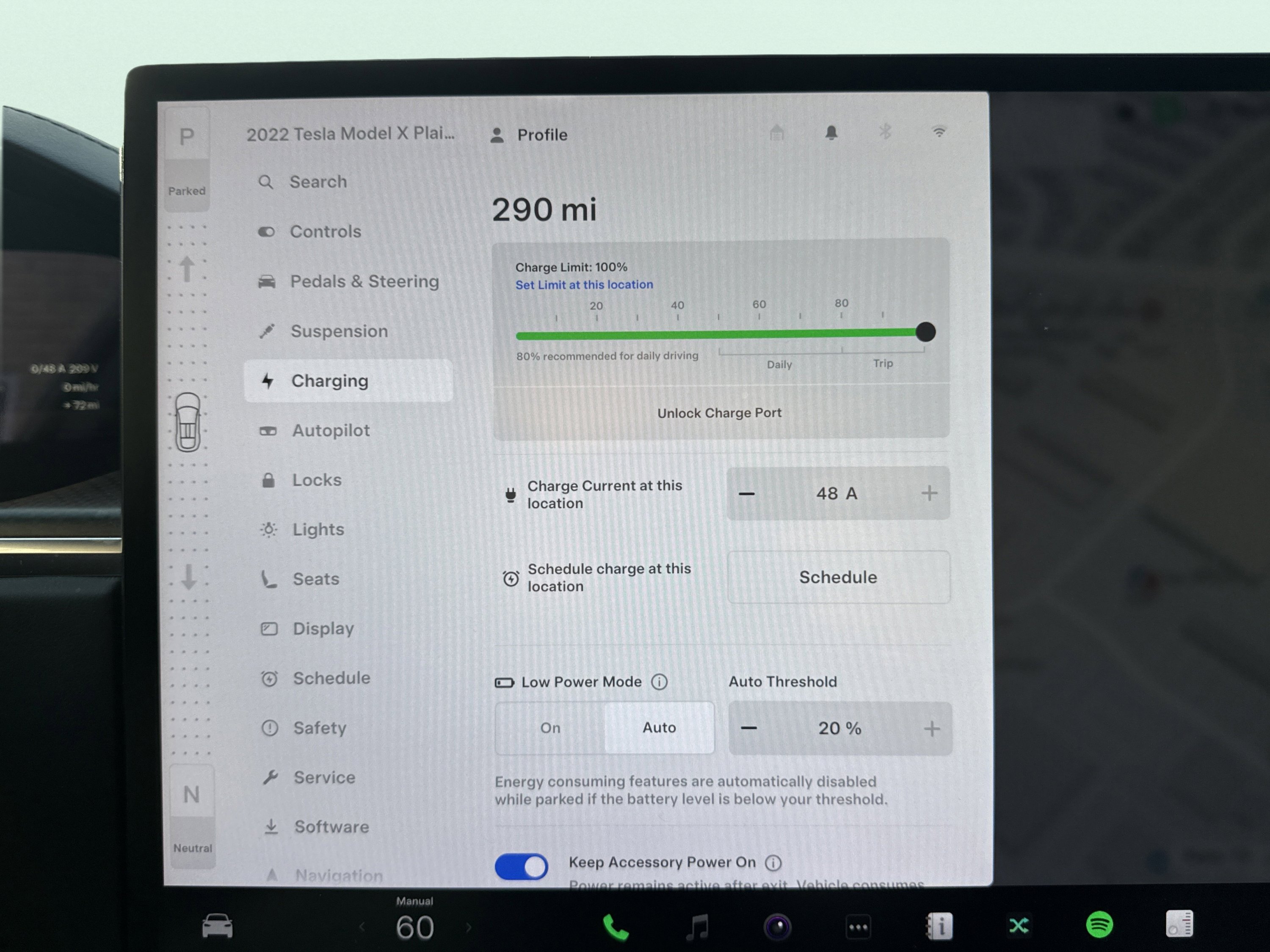Open the music note media app
Image resolution: width=1270 pixels, height=952 pixels.
coord(697,927)
